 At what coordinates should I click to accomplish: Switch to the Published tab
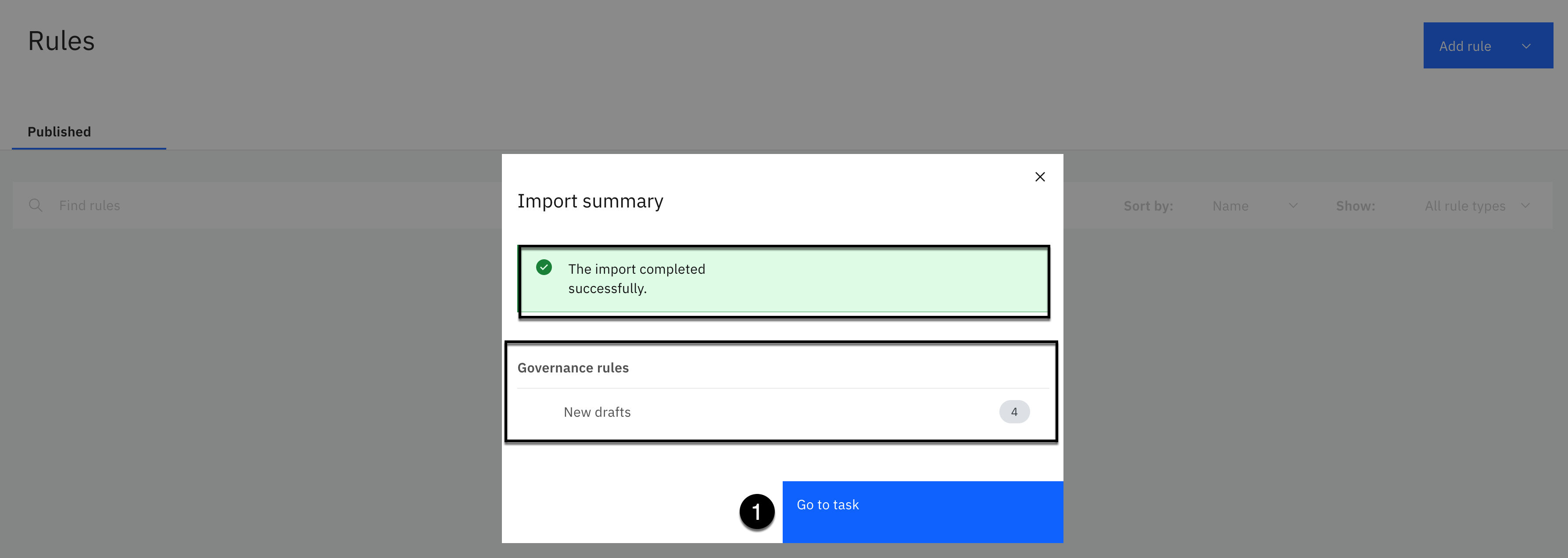59,132
